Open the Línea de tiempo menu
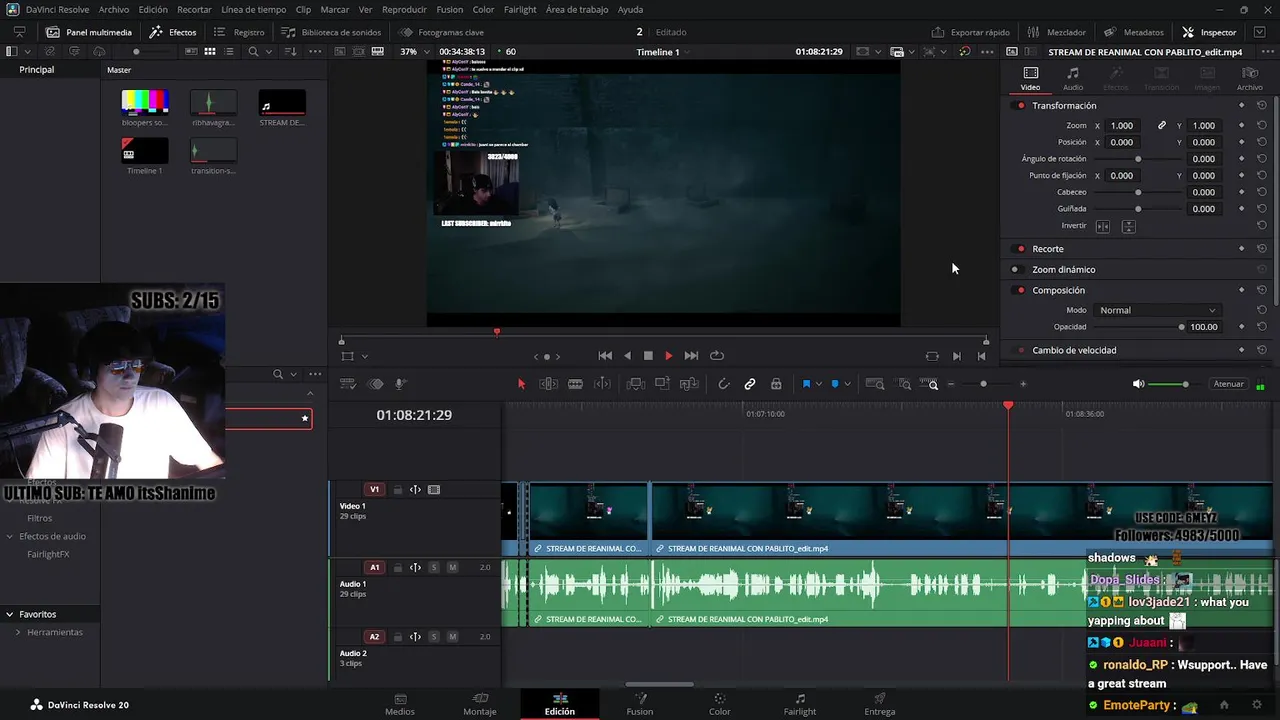The height and width of the screenshot is (720, 1280). (x=253, y=9)
